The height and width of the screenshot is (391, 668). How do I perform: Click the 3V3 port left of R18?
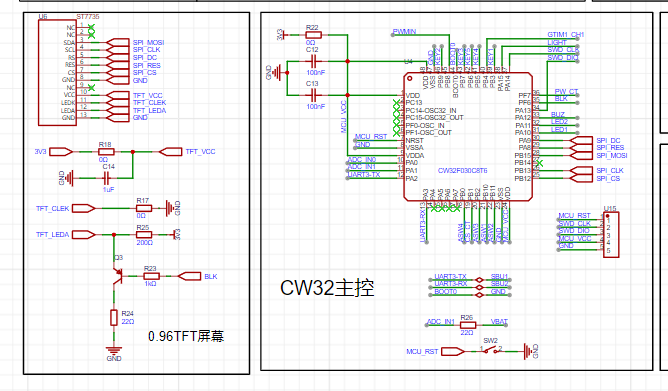click(61, 152)
